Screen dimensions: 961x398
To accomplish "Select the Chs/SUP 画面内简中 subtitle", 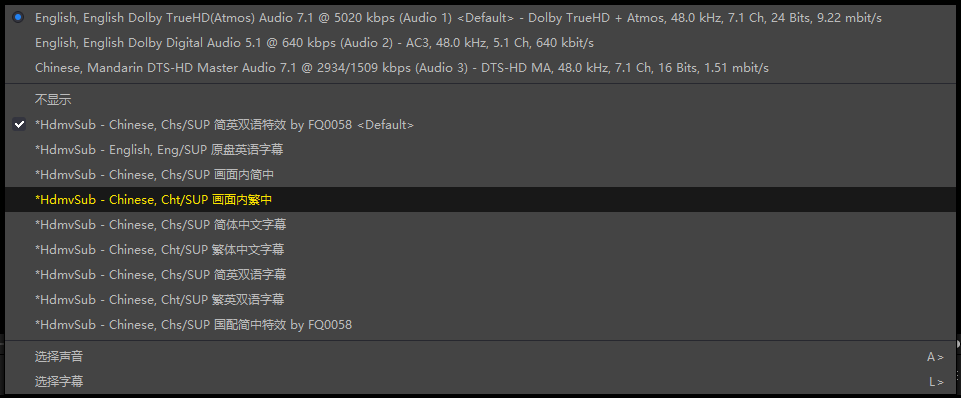I will [x=480, y=175].
